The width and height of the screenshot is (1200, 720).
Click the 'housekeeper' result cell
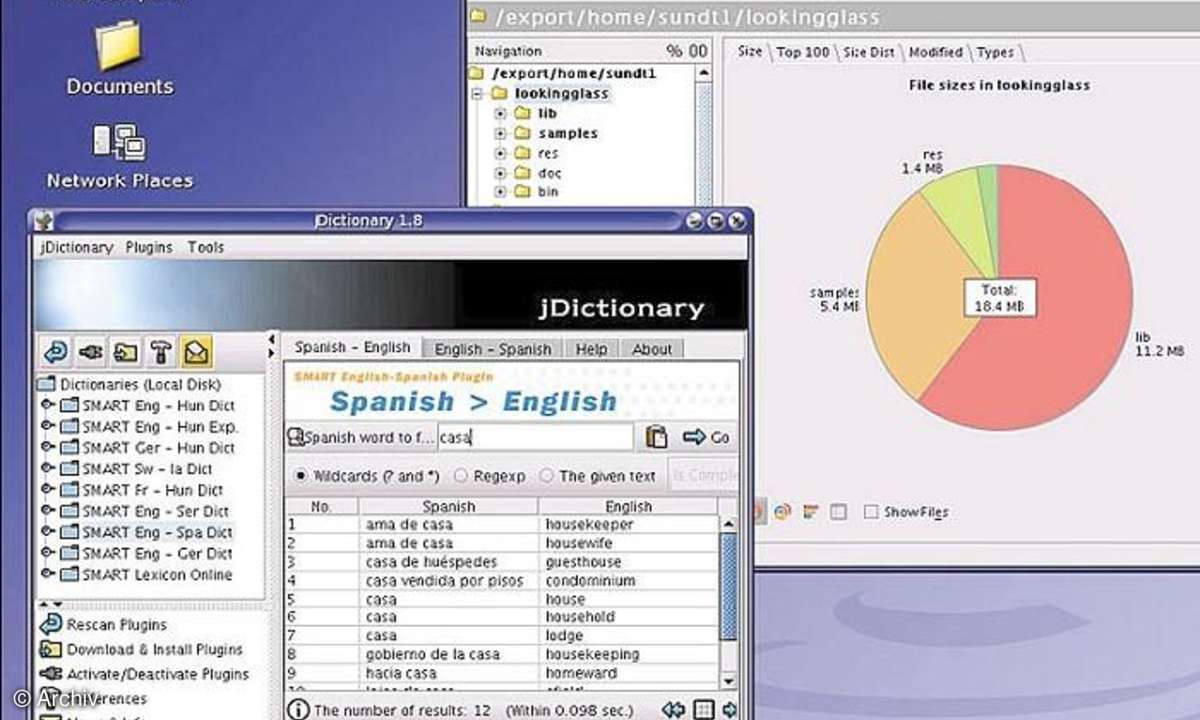(628, 524)
